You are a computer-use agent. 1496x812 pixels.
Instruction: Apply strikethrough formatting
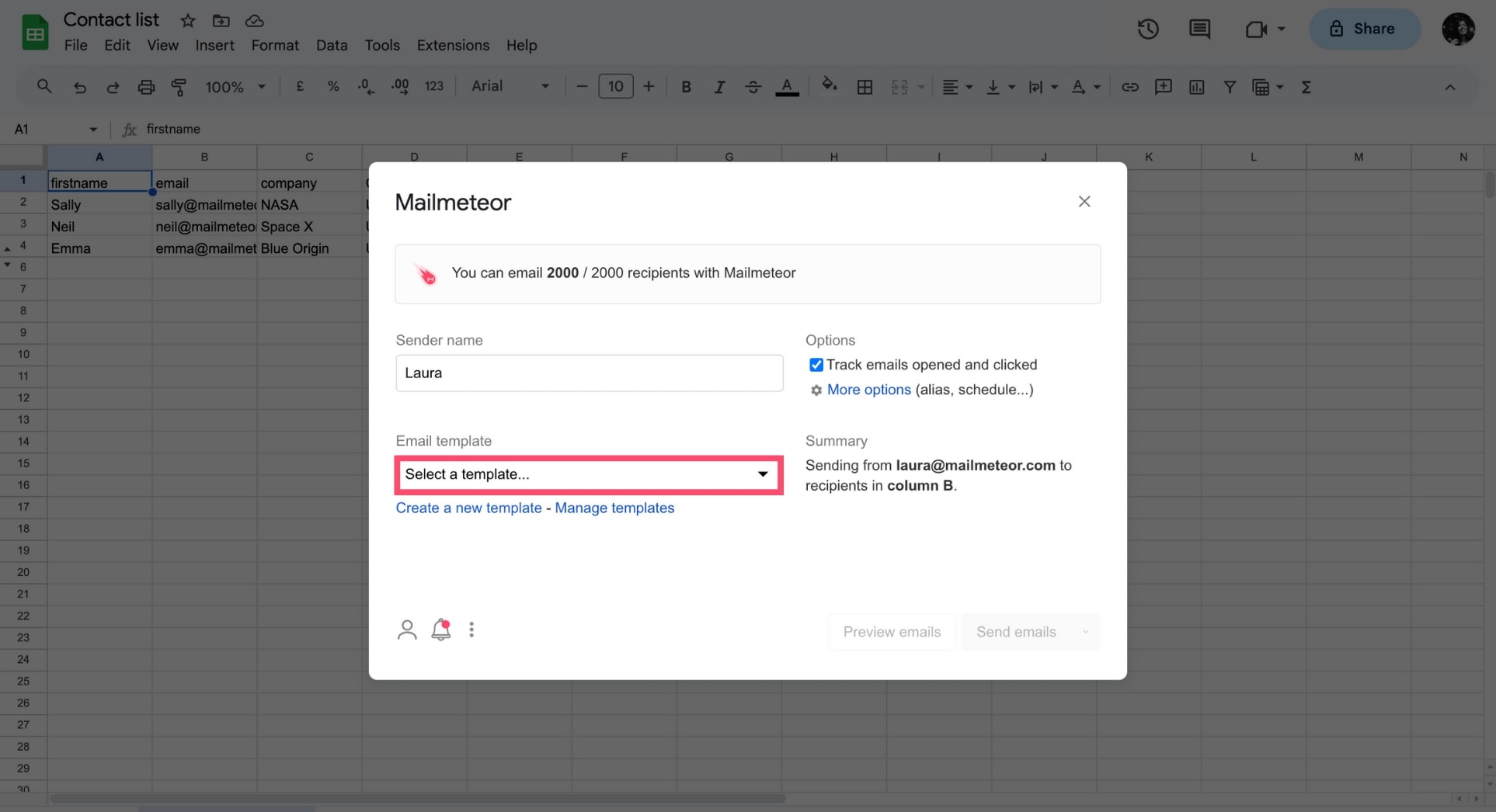[x=753, y=87]
